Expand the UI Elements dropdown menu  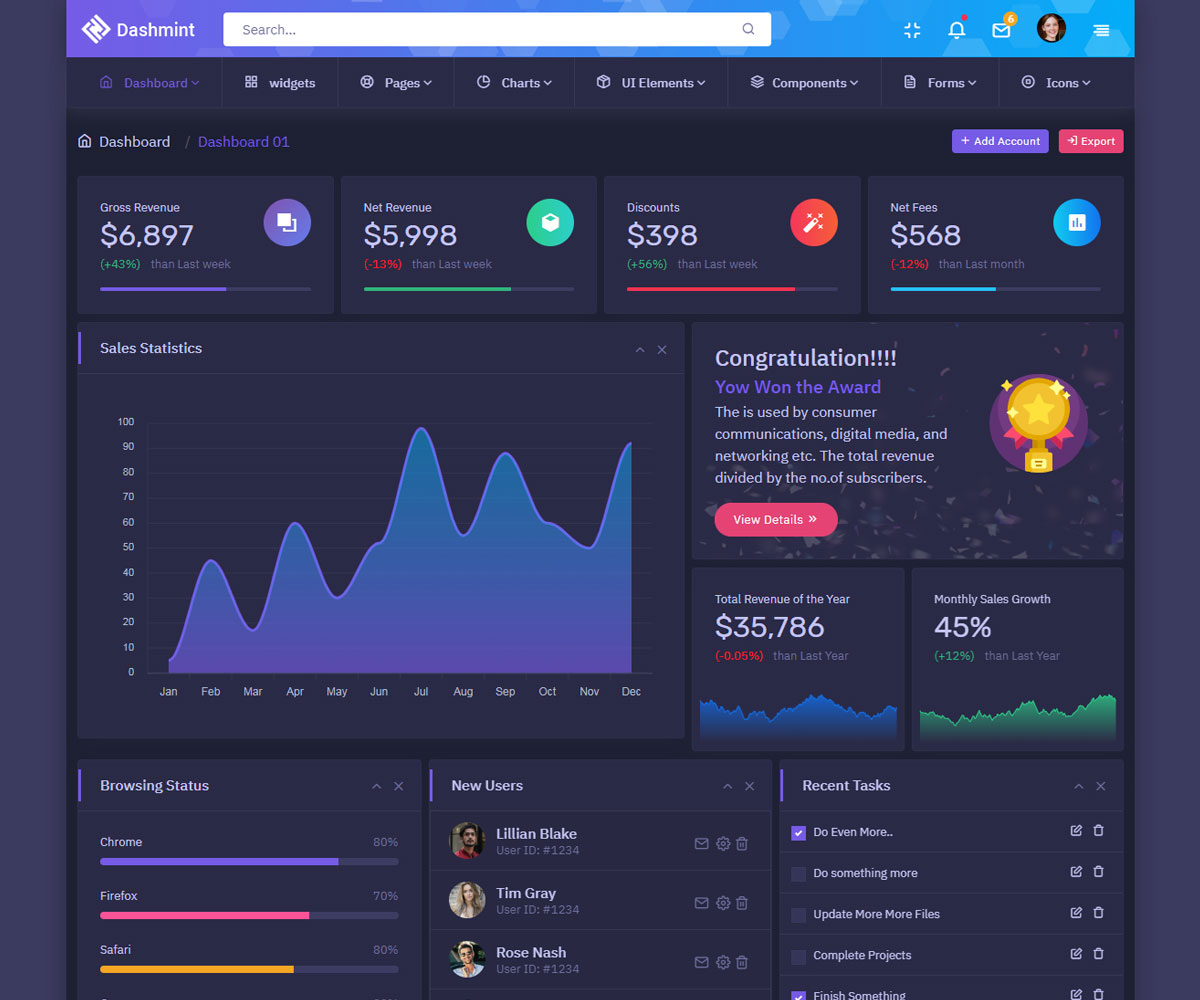tap(652, 83)
